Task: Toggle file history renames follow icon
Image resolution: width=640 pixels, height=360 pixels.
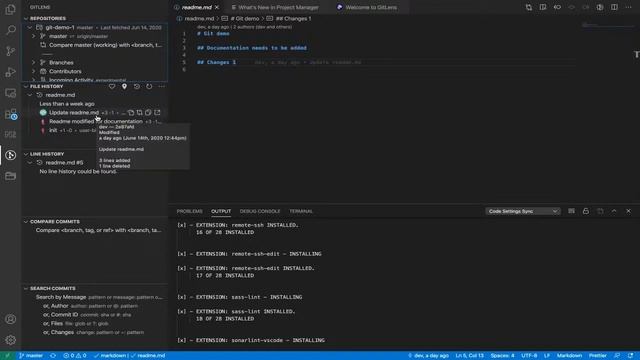Action: [x=137, y=87]
